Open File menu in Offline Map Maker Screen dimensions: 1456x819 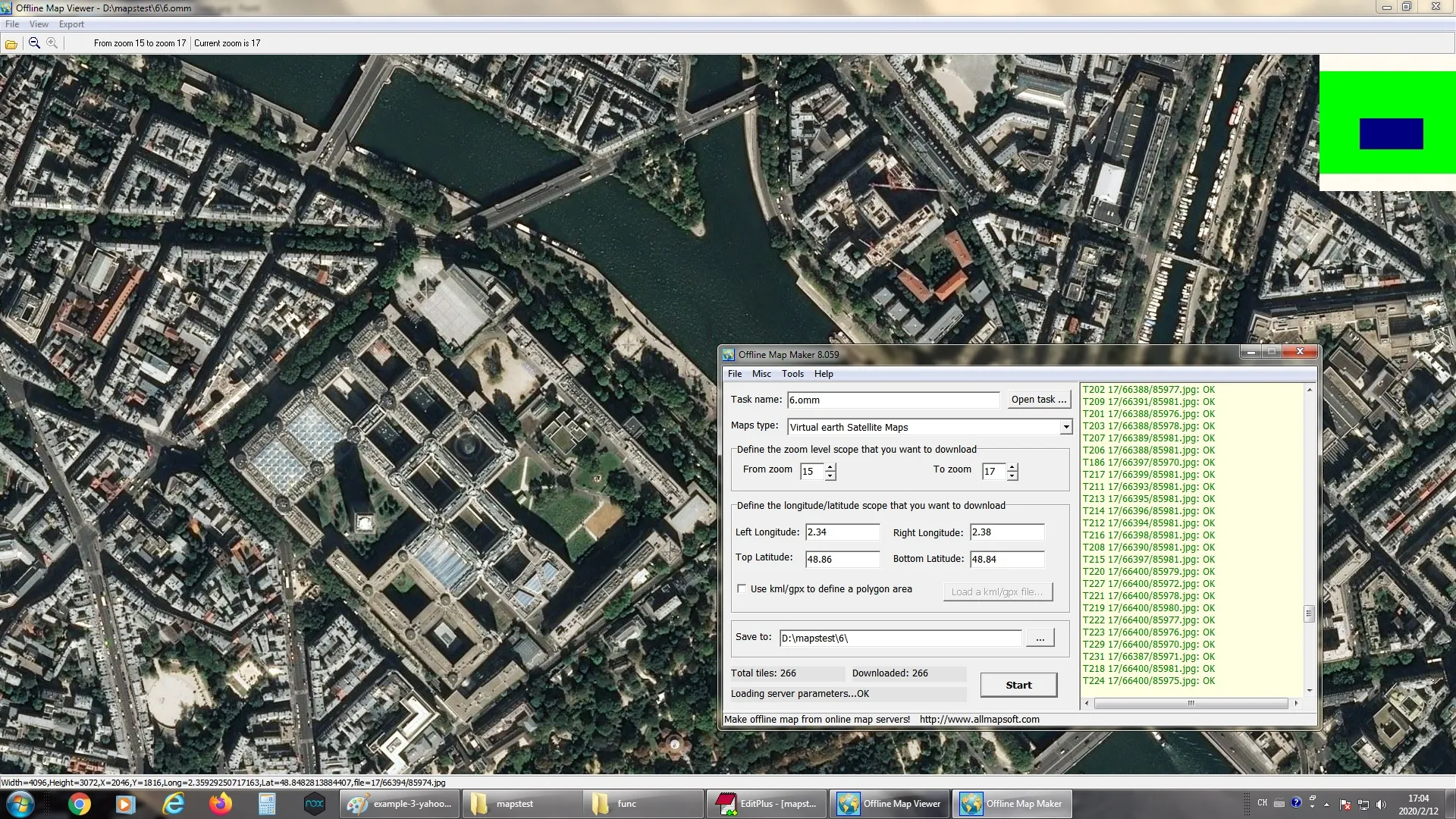click(x=735, y=374)
